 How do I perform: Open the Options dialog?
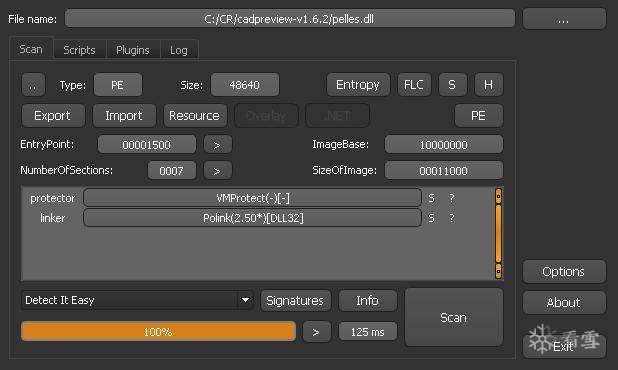click(x=564, y=271)
